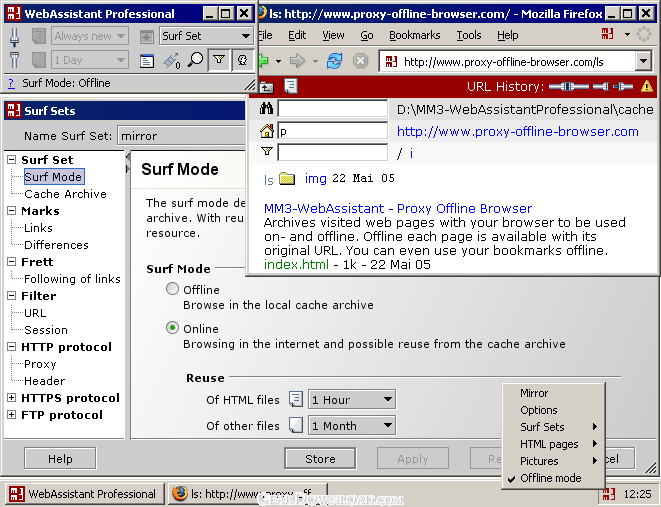
Task: Collapse the Surf Set tree node
Action: [x=12, y=160]
